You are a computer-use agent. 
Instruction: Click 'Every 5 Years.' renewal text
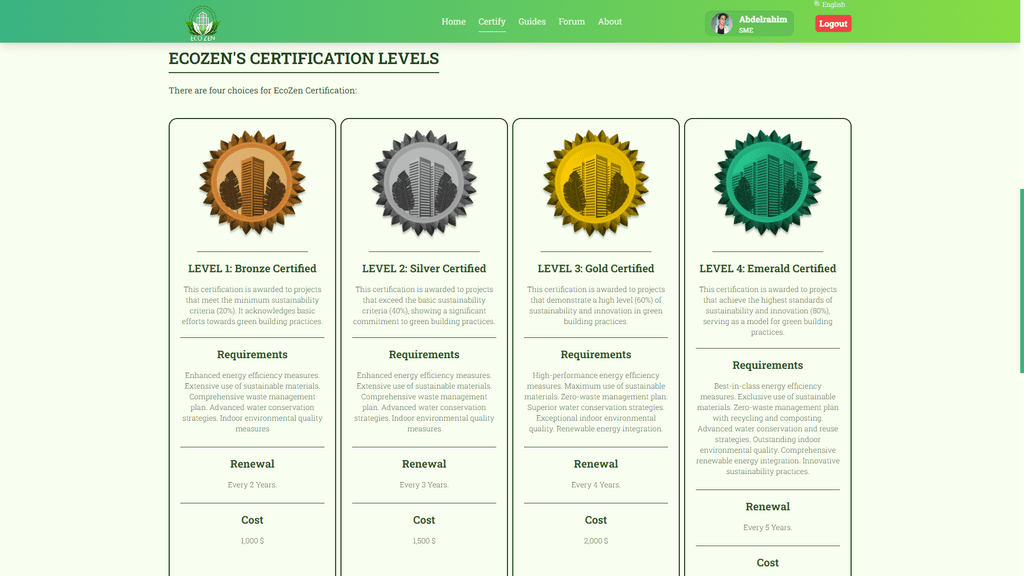click(767, 527)
